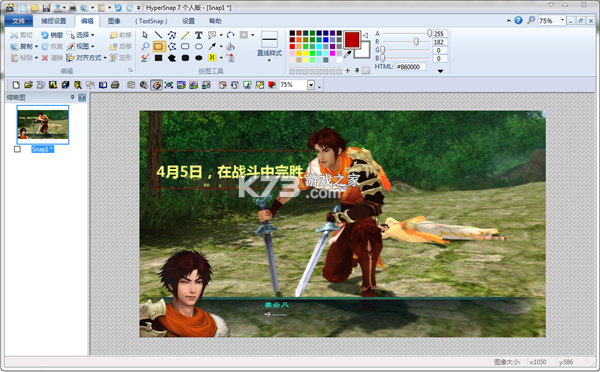This screenshot has height=372, width=600.
Task: Expand the color panel with the black arrow
Action: (440, 71)
